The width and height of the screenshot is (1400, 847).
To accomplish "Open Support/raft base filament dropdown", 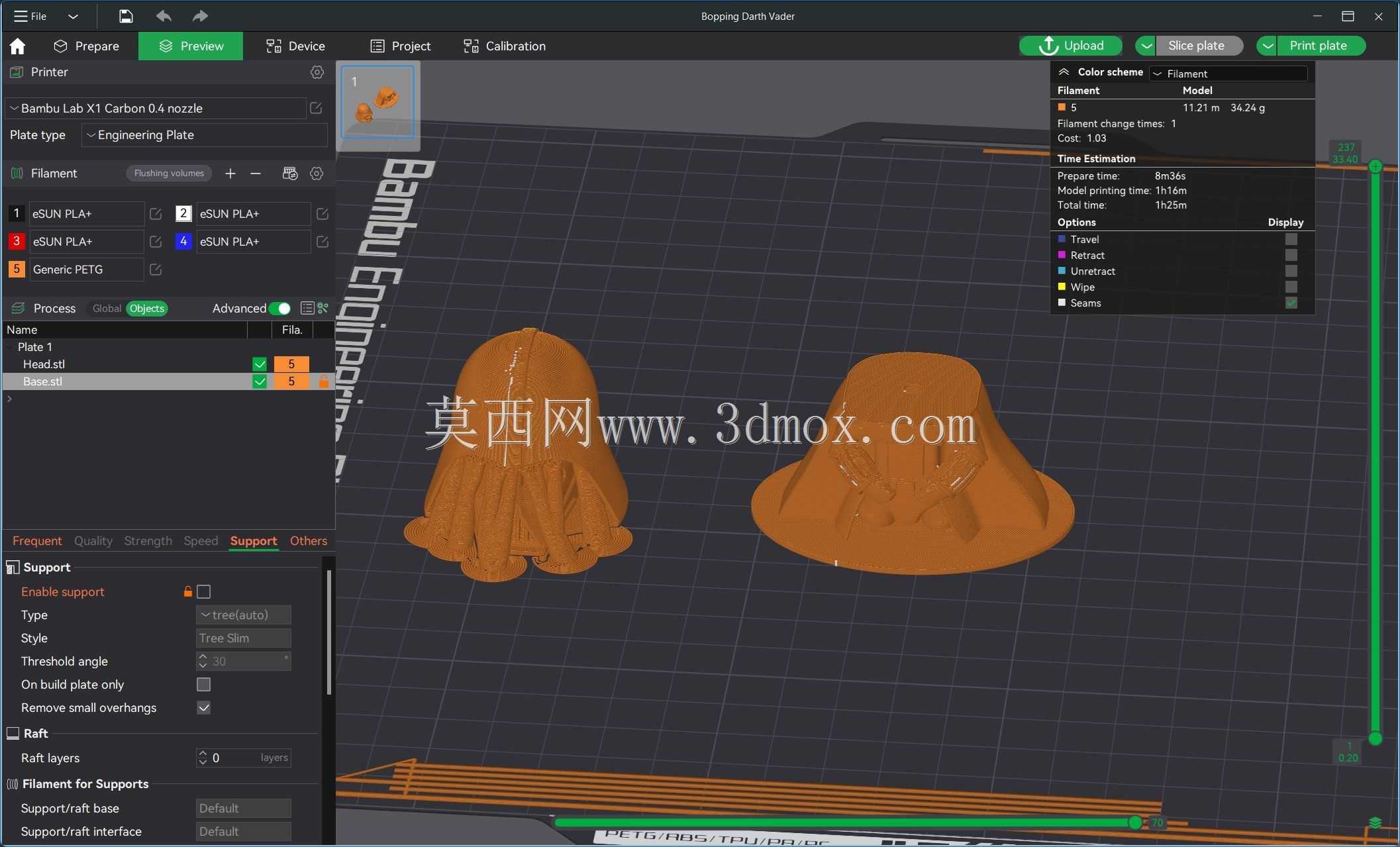I will click(244, 808).
